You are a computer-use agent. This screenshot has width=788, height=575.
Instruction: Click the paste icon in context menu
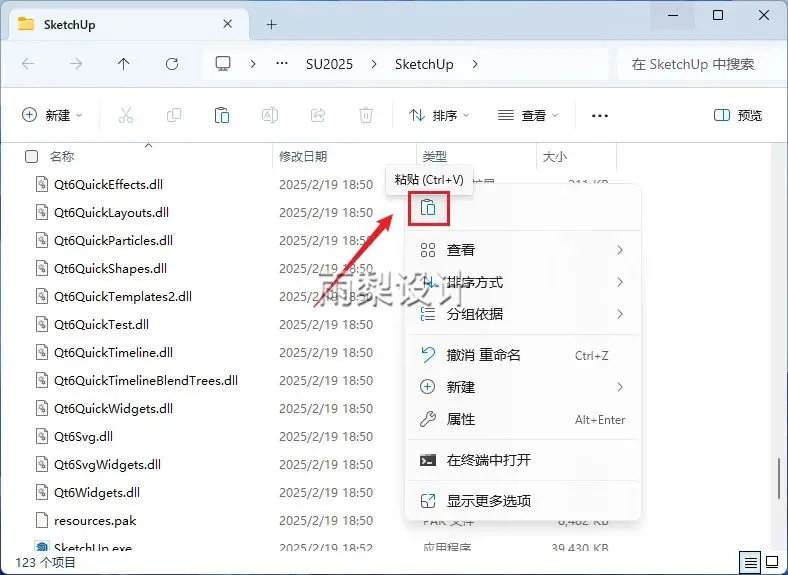point(428,208)
